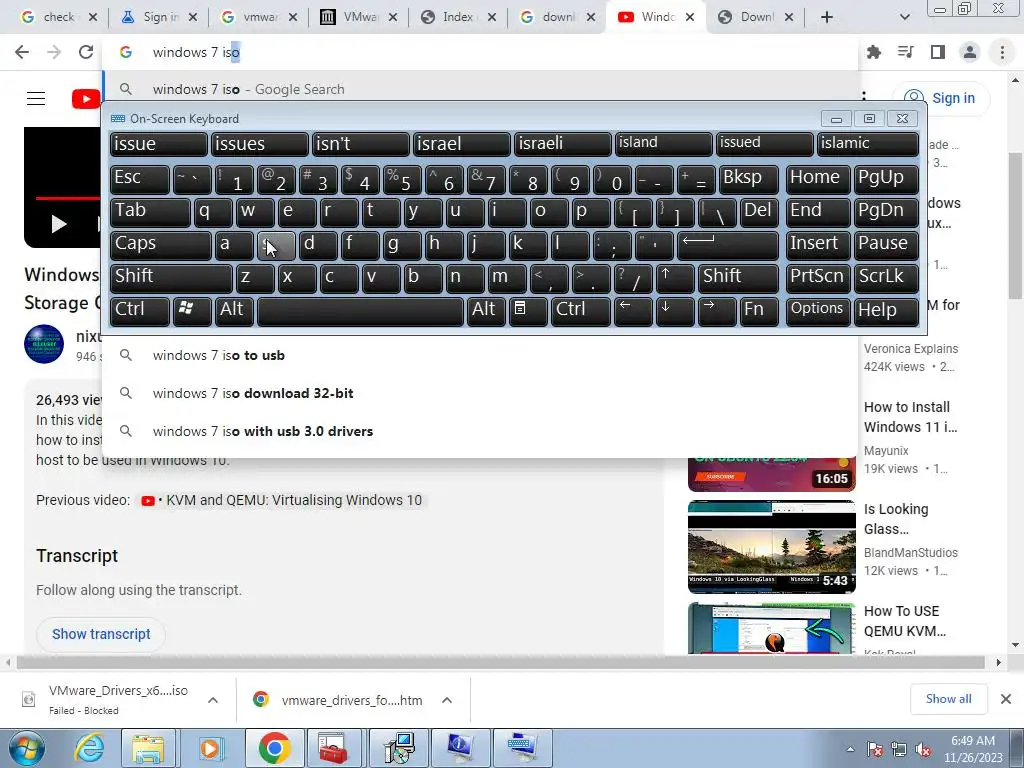The width and height of the screenshot is (1024, 768).
Task: Pick the predicted word 'israel'
Action: pos(462,144)
